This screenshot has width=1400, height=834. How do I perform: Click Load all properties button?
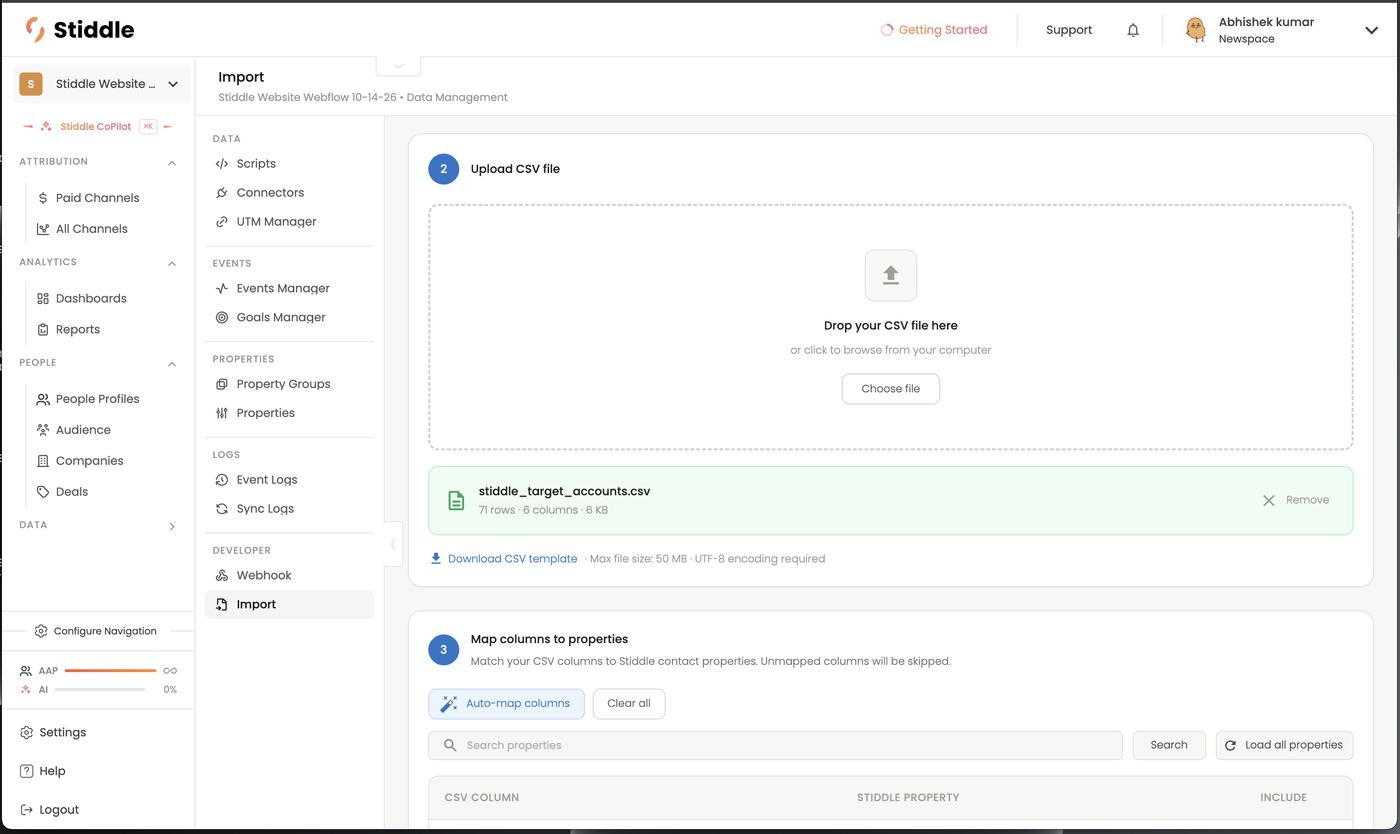pyautogui.click(x=1284, y=745)
